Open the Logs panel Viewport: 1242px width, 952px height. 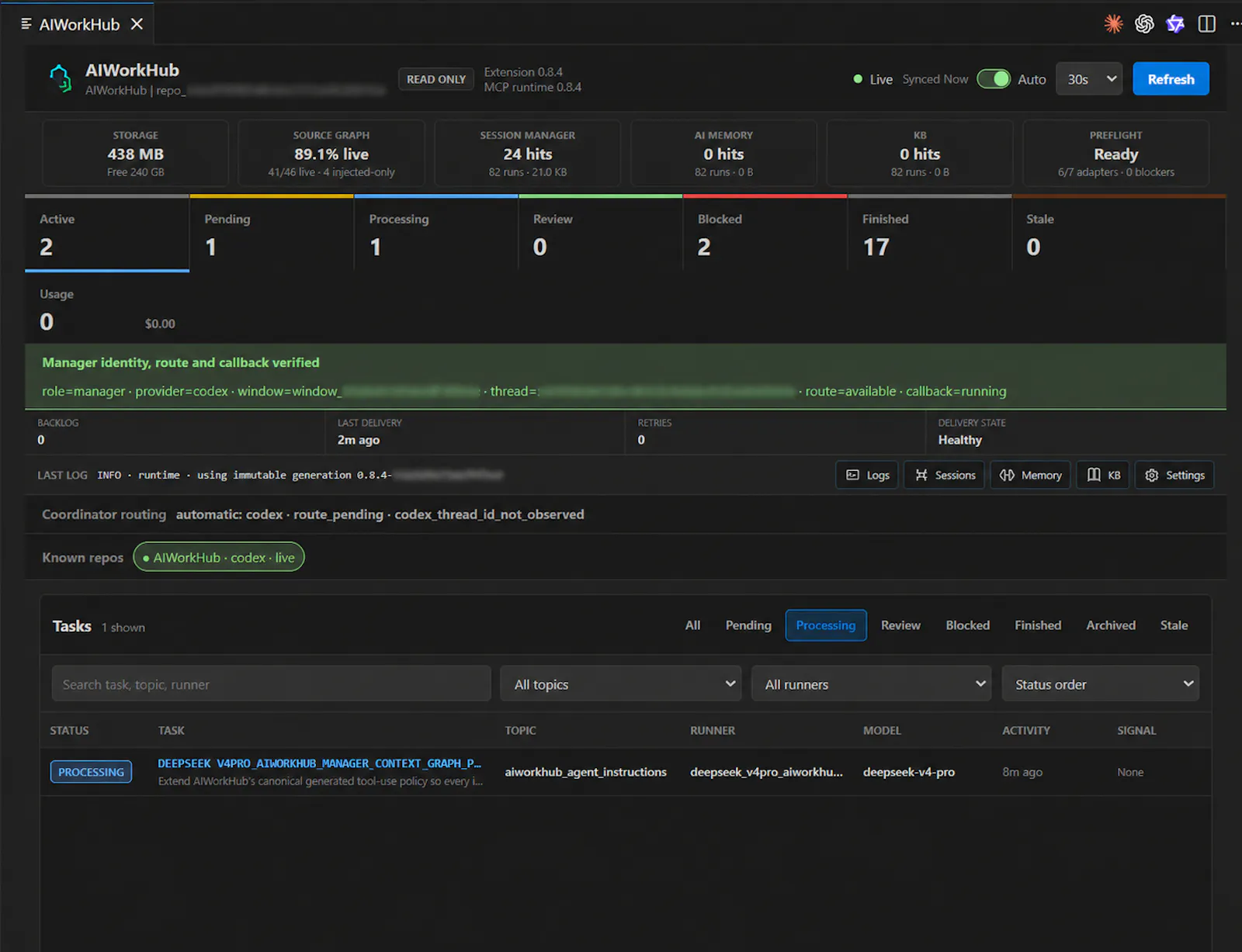(x=867, y=475)
